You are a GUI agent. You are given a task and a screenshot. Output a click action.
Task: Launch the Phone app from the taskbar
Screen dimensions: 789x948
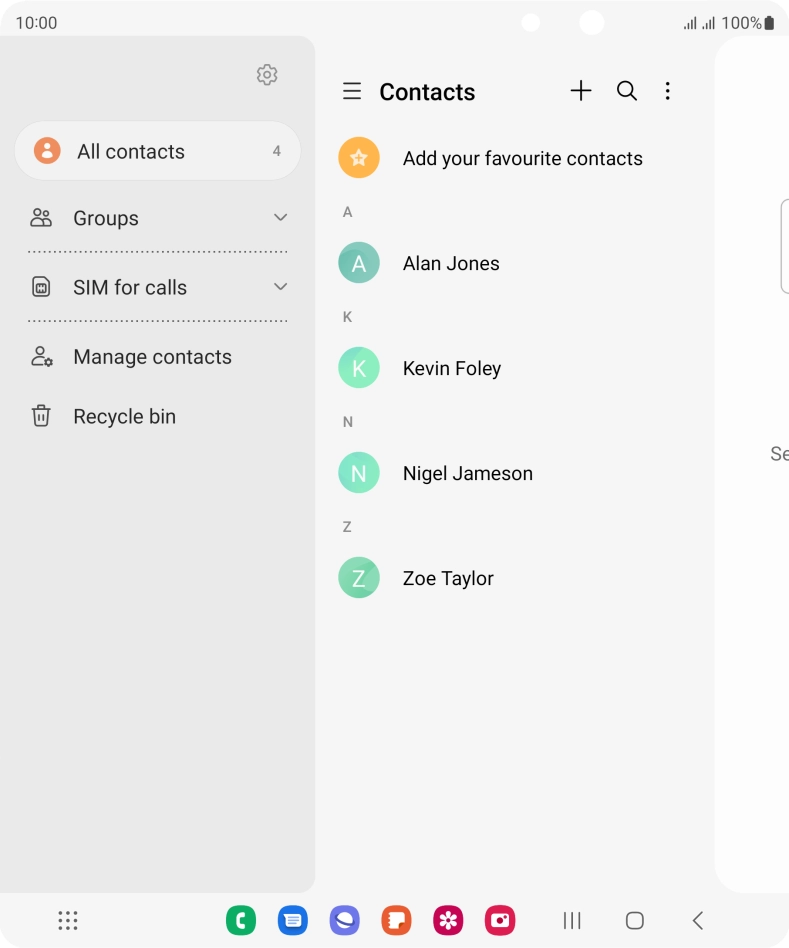[241, 920]
